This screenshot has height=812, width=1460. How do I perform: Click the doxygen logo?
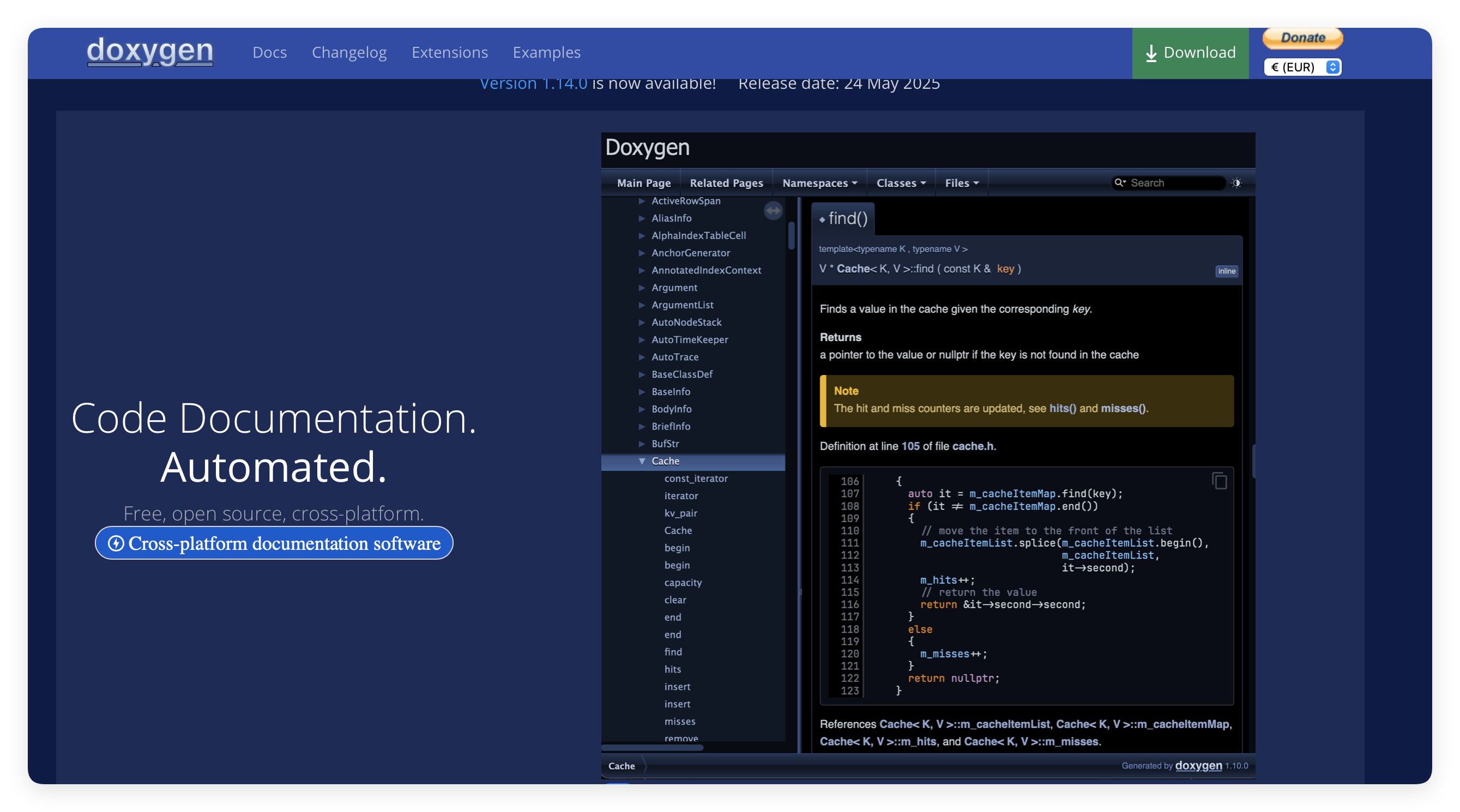click(x=149, y=52)
